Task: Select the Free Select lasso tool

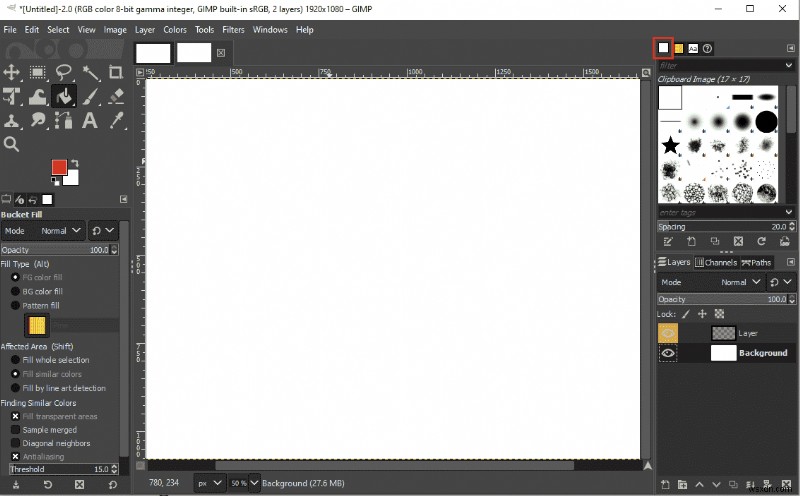Action: 64,72
